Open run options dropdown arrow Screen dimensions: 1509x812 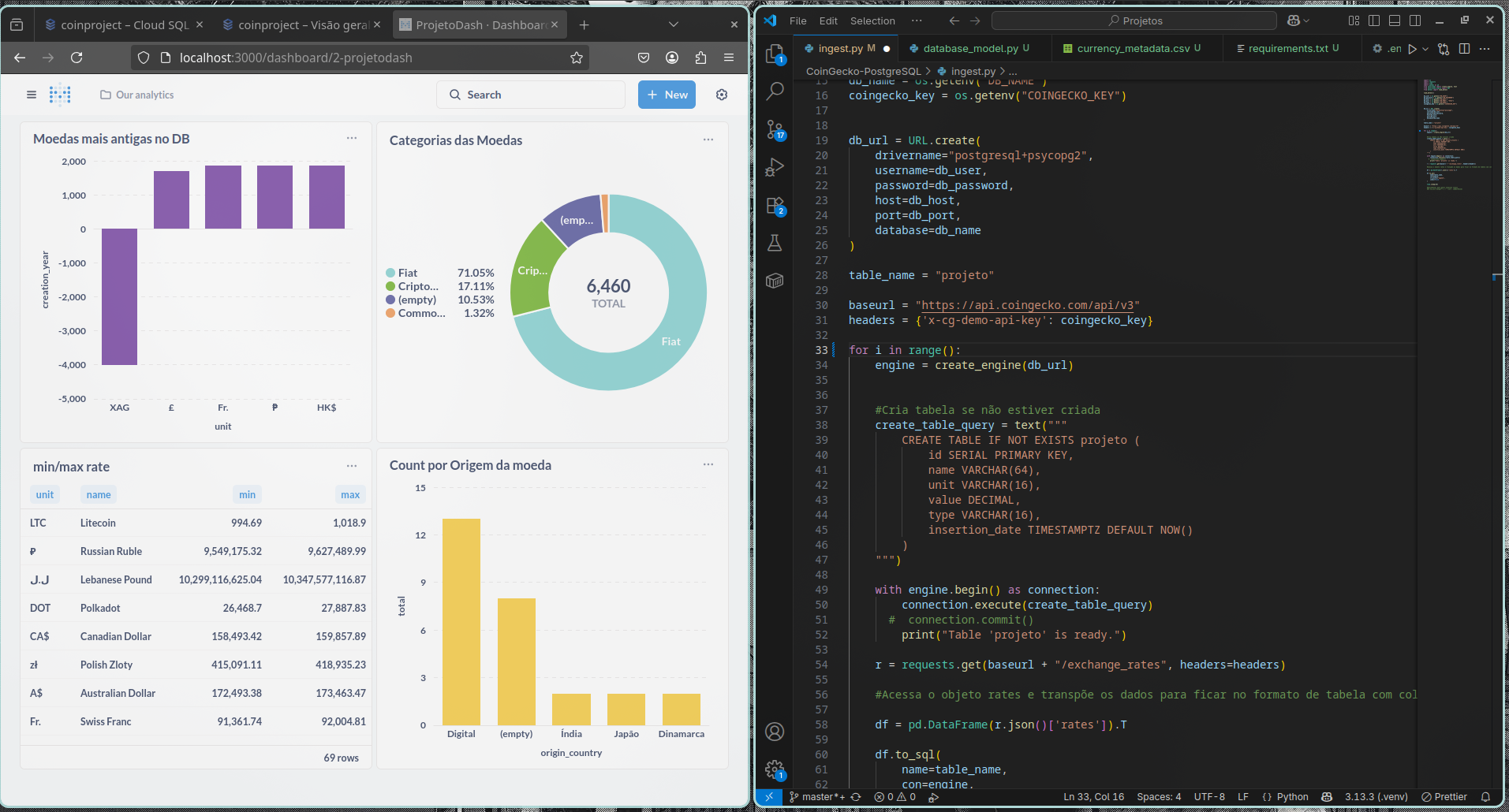[x=1425, y=49]
